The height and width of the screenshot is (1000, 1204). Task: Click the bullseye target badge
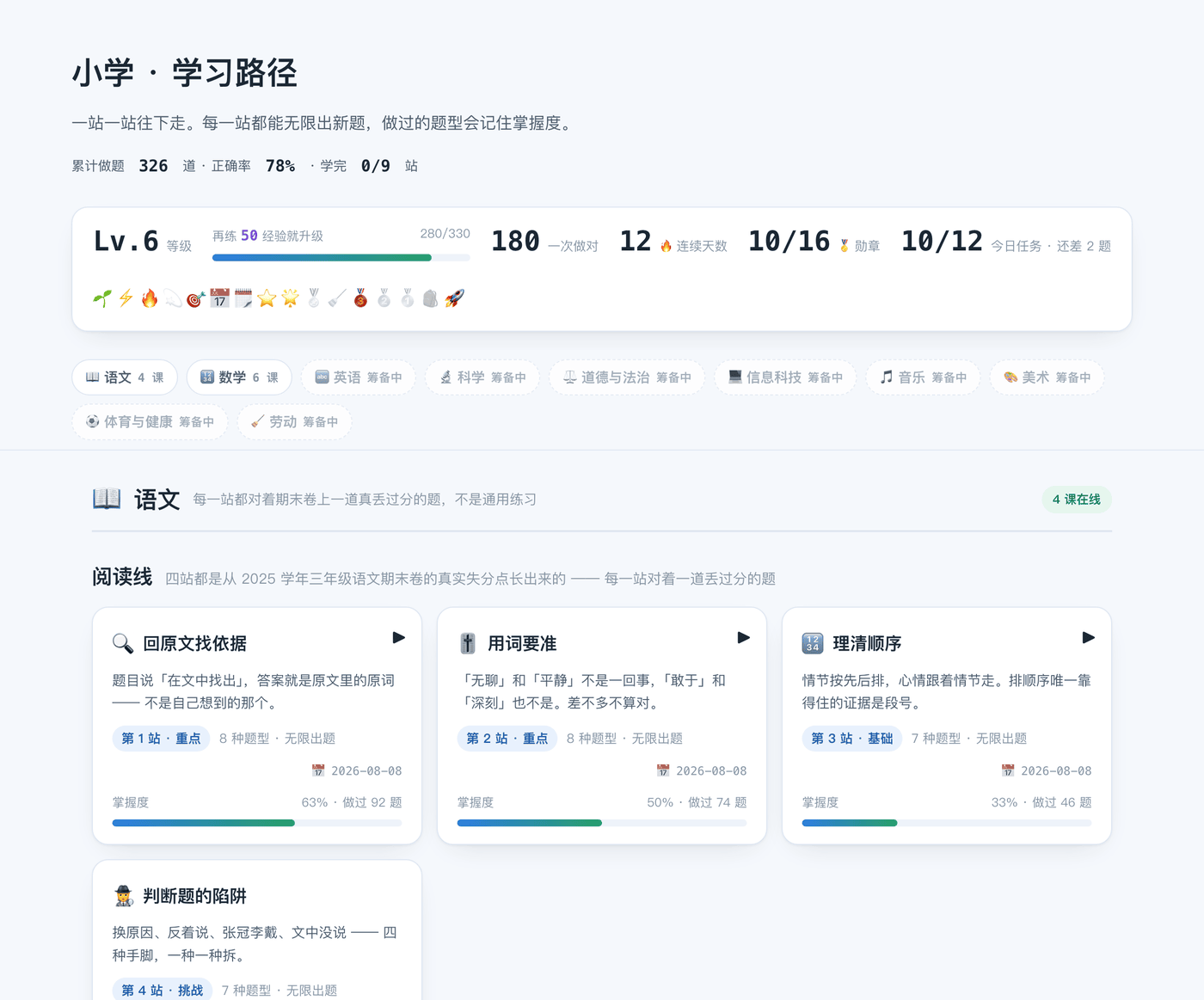(196, 298)
